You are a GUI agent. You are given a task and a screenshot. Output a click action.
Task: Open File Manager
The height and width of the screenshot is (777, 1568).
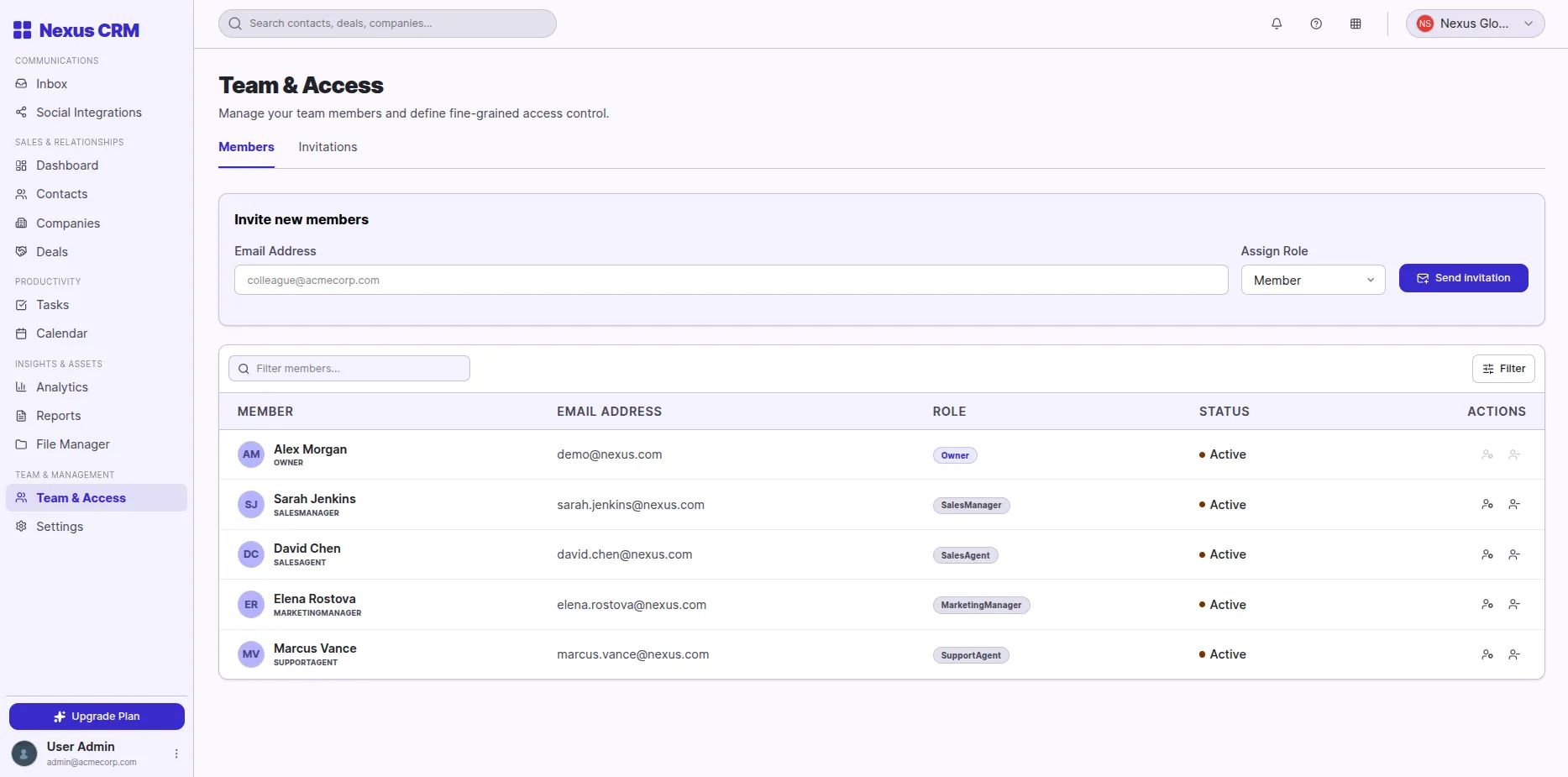[x=96, y=444]
